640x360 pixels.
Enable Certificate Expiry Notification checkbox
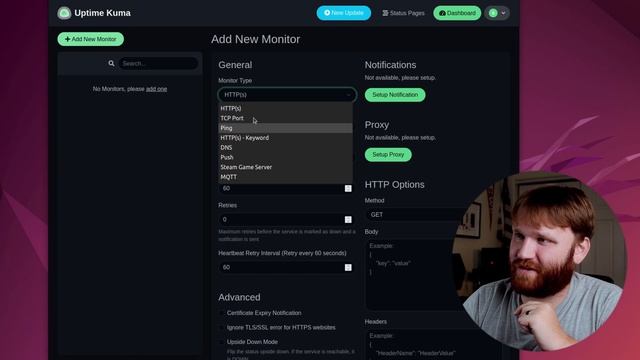[x=222, y=313]
